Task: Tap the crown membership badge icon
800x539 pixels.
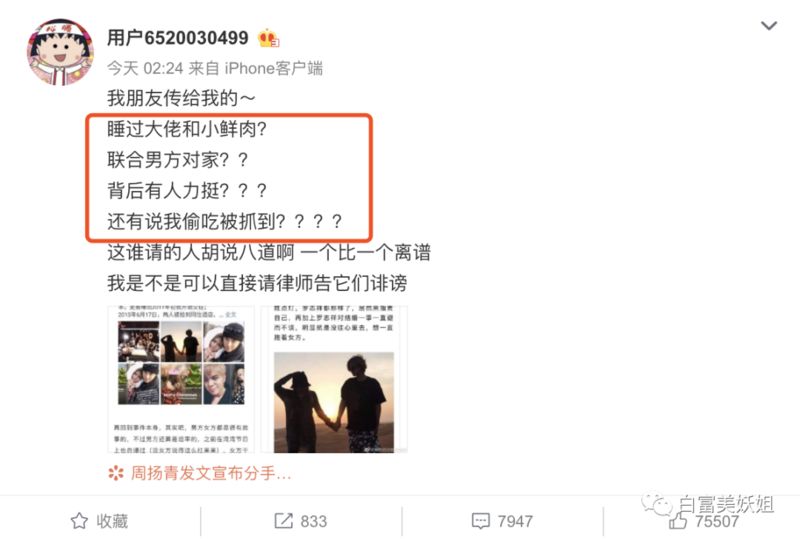Action: pos(268,38)
